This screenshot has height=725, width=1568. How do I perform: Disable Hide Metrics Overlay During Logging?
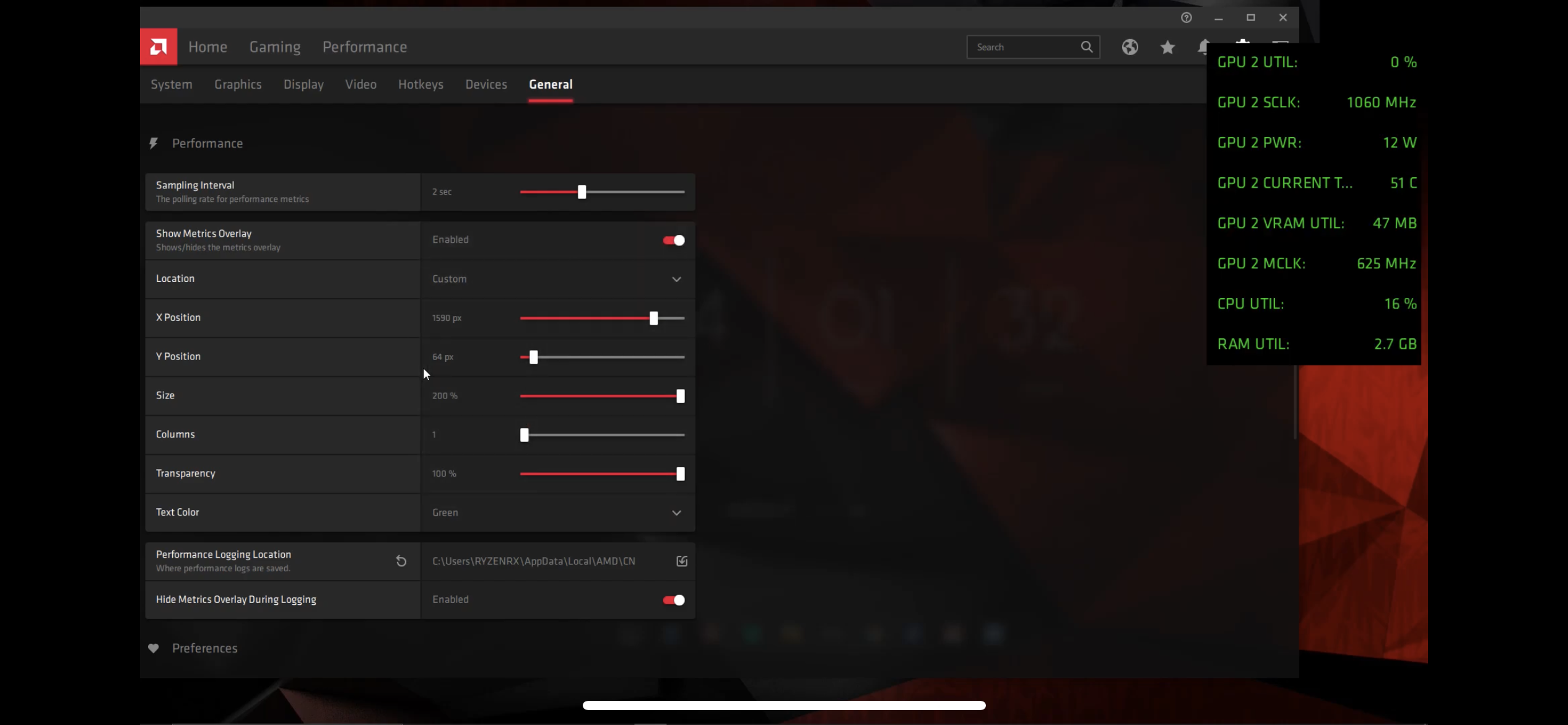click(674, 600)
